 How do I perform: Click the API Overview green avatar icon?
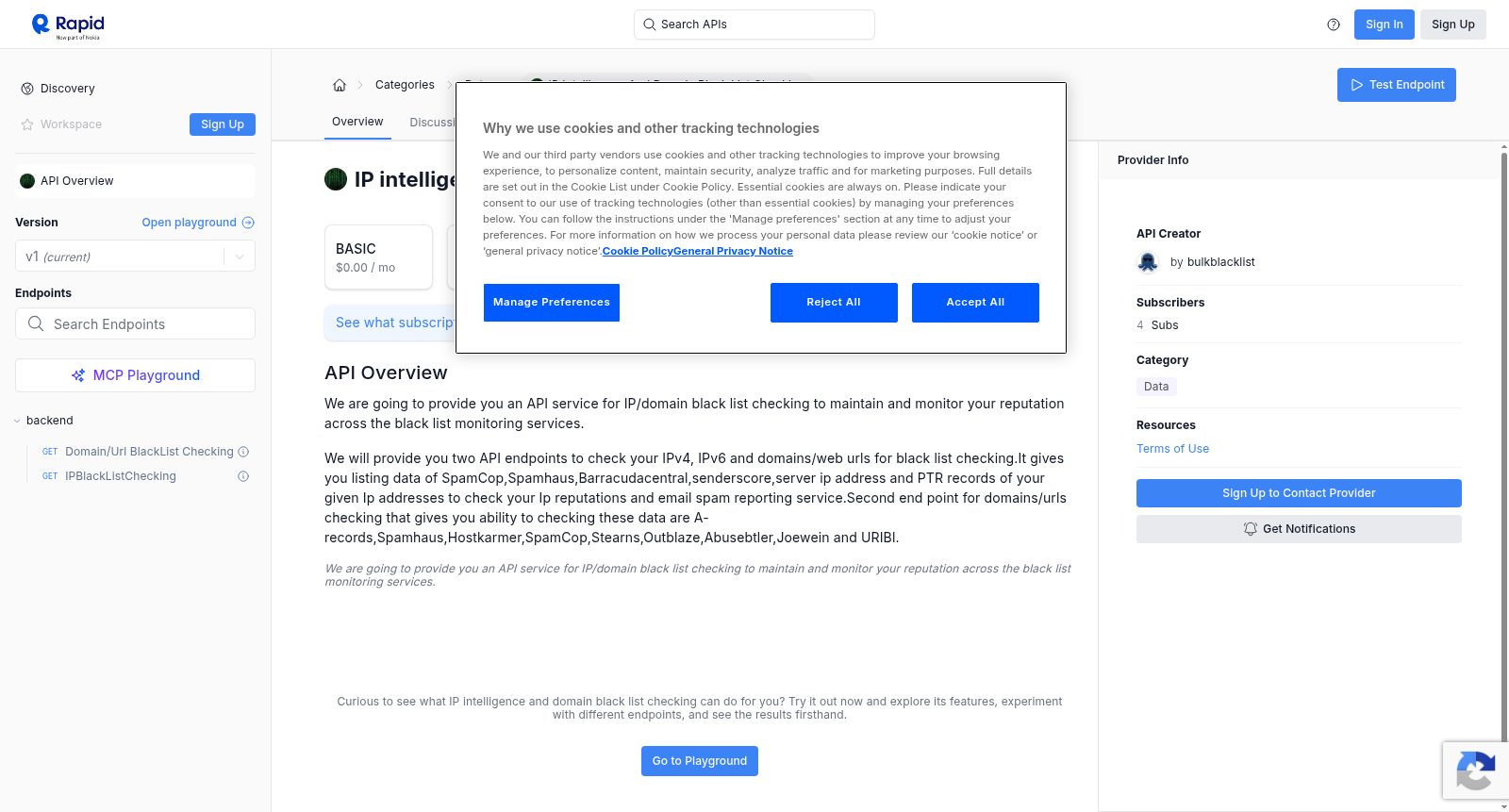click(x=27, y=181)
